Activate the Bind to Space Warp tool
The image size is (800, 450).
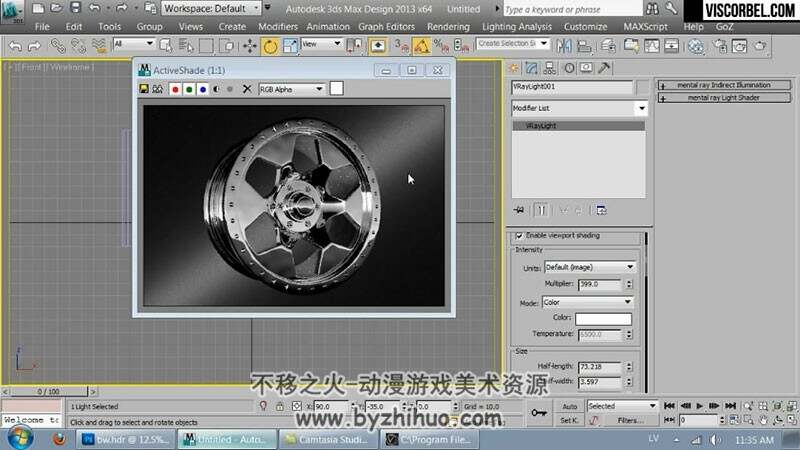point(99,46)
